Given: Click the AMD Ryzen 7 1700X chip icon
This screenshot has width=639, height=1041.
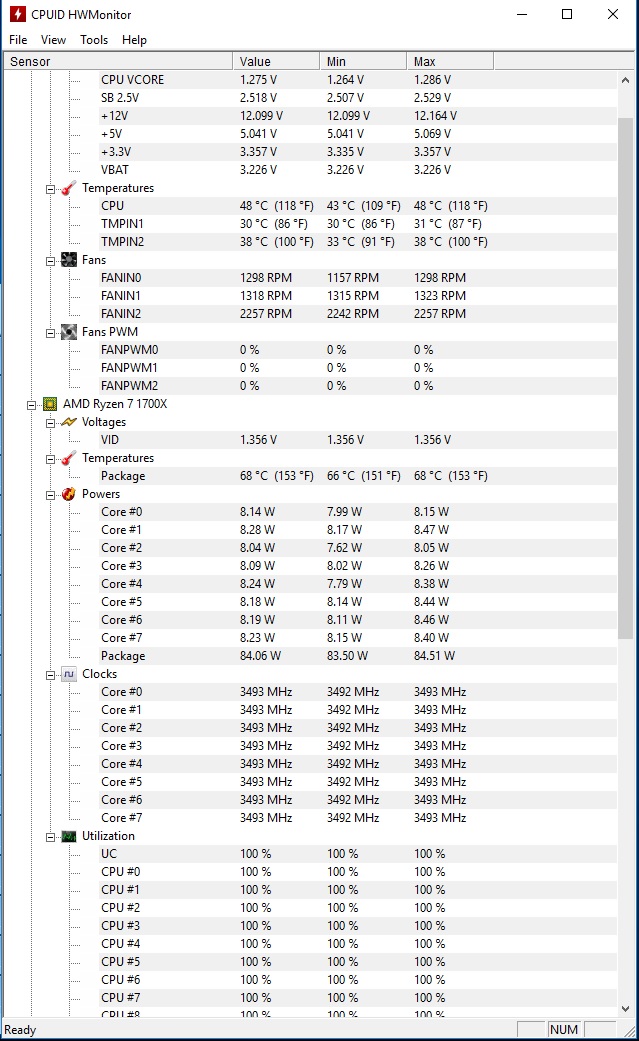Looking at the screenshot, I should [50, 404].
